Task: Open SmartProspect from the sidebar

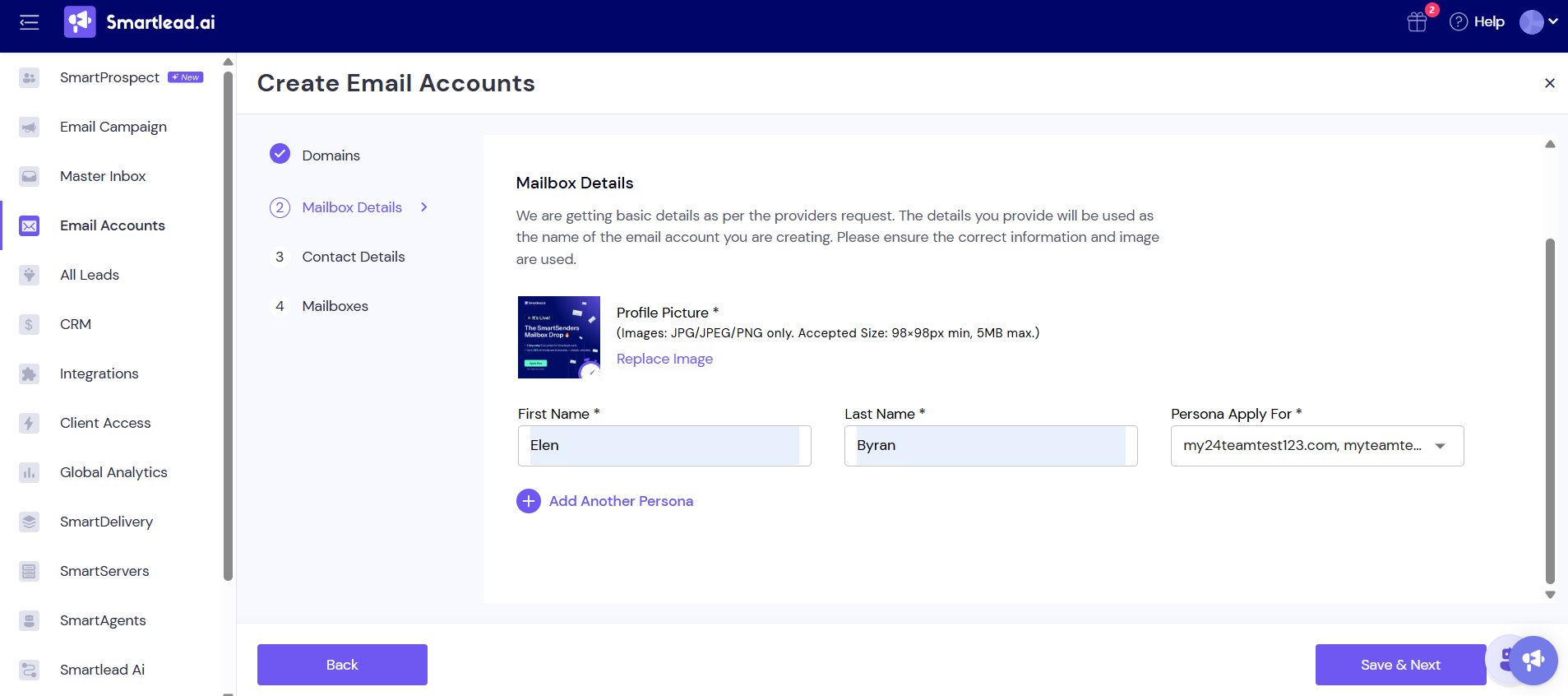Action: 110,77
